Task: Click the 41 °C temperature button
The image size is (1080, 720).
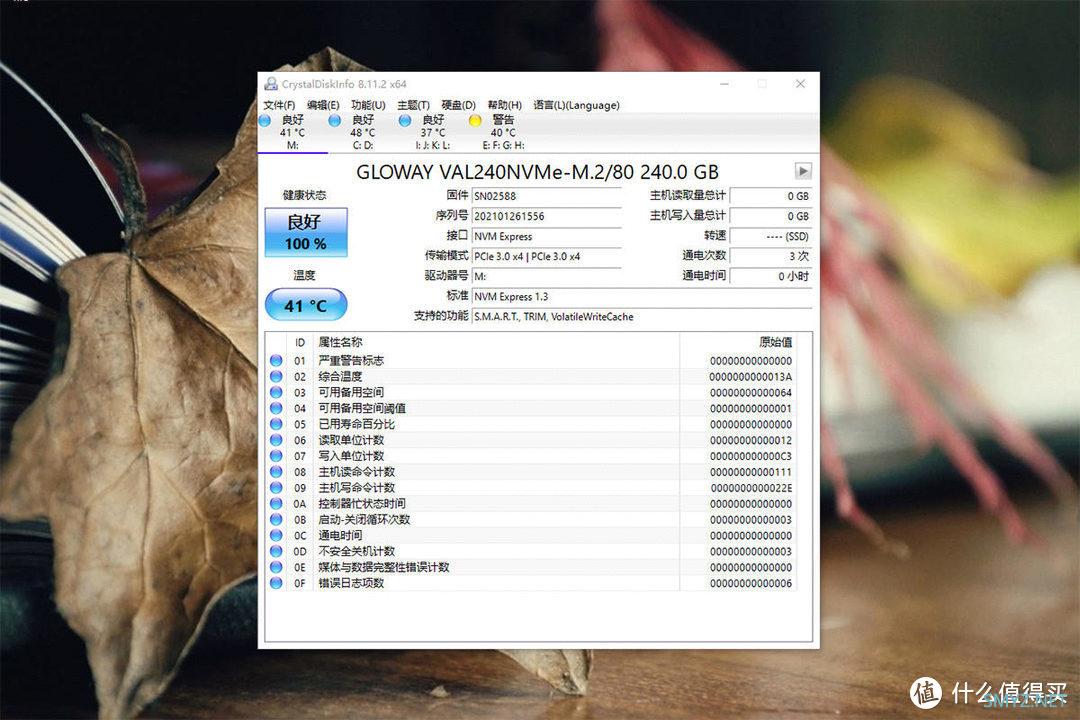Action: coord(306,305)
